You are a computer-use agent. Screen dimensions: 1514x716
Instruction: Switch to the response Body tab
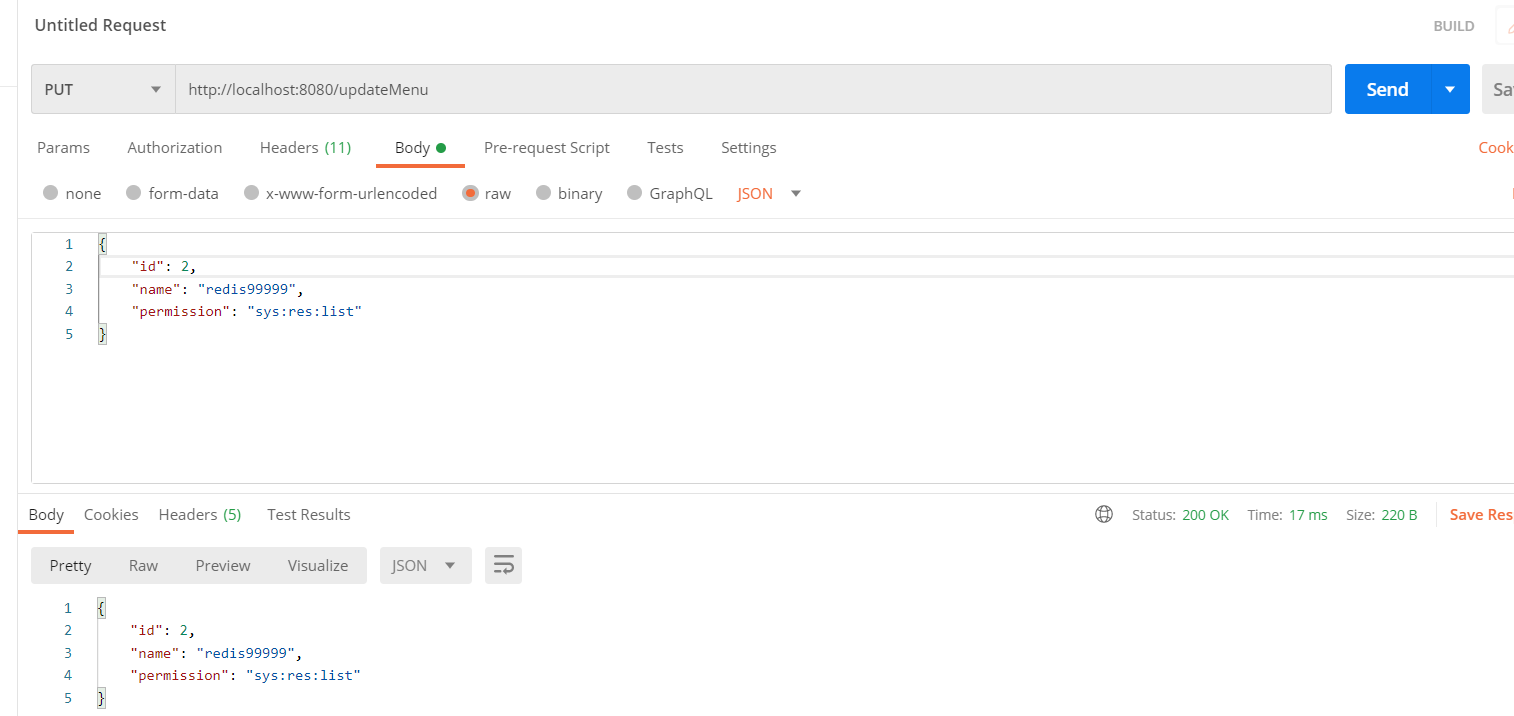(46, 514)
